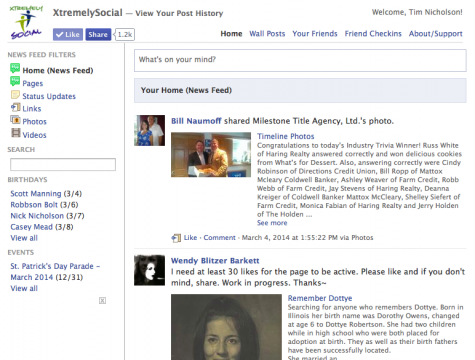Click the March 4, 2014 post timestamp
Image resolution: width=475 pixels, height=360 pixels.
point(290,238)
